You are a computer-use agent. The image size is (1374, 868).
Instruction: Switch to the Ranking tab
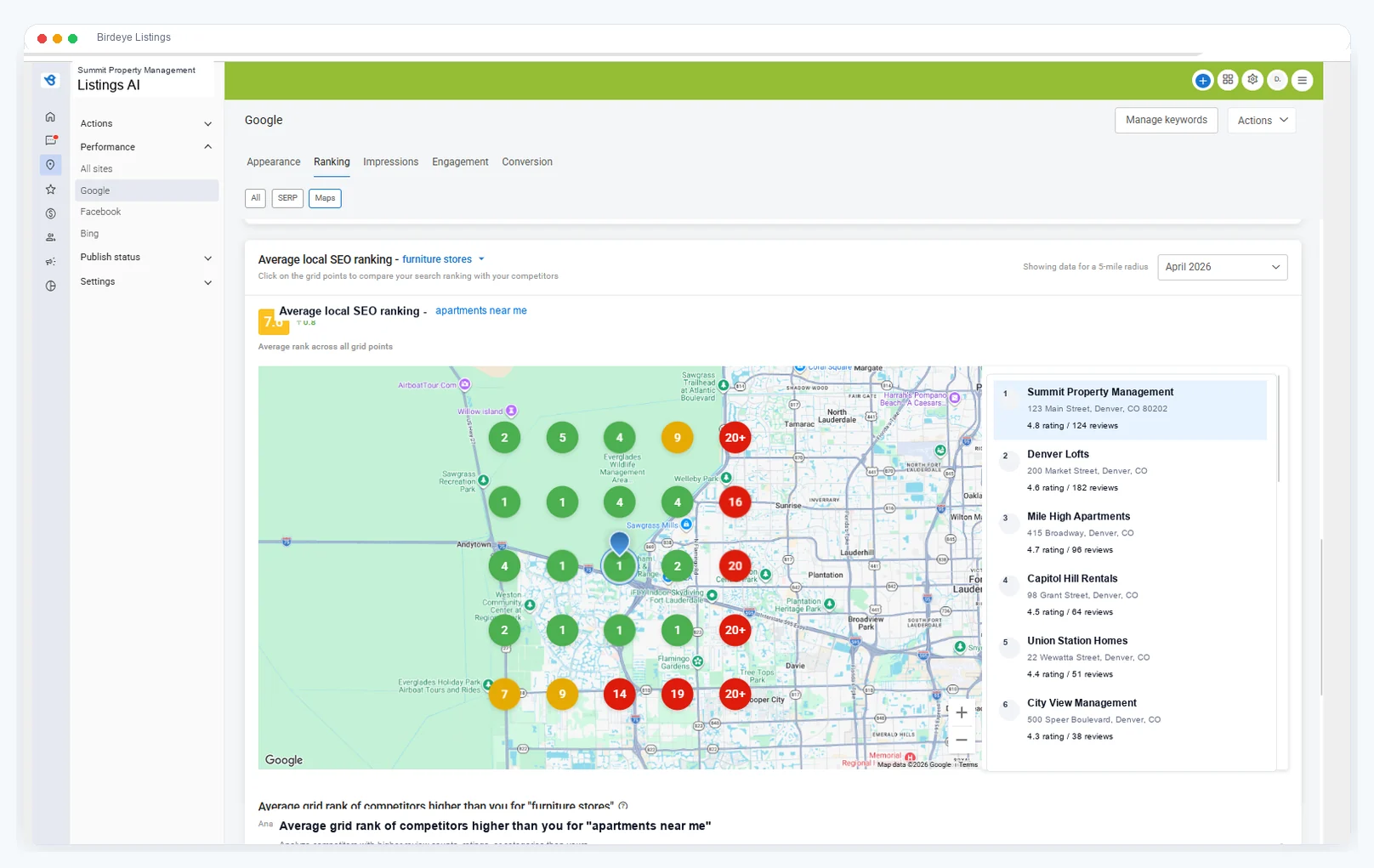(x=332, y=162)
